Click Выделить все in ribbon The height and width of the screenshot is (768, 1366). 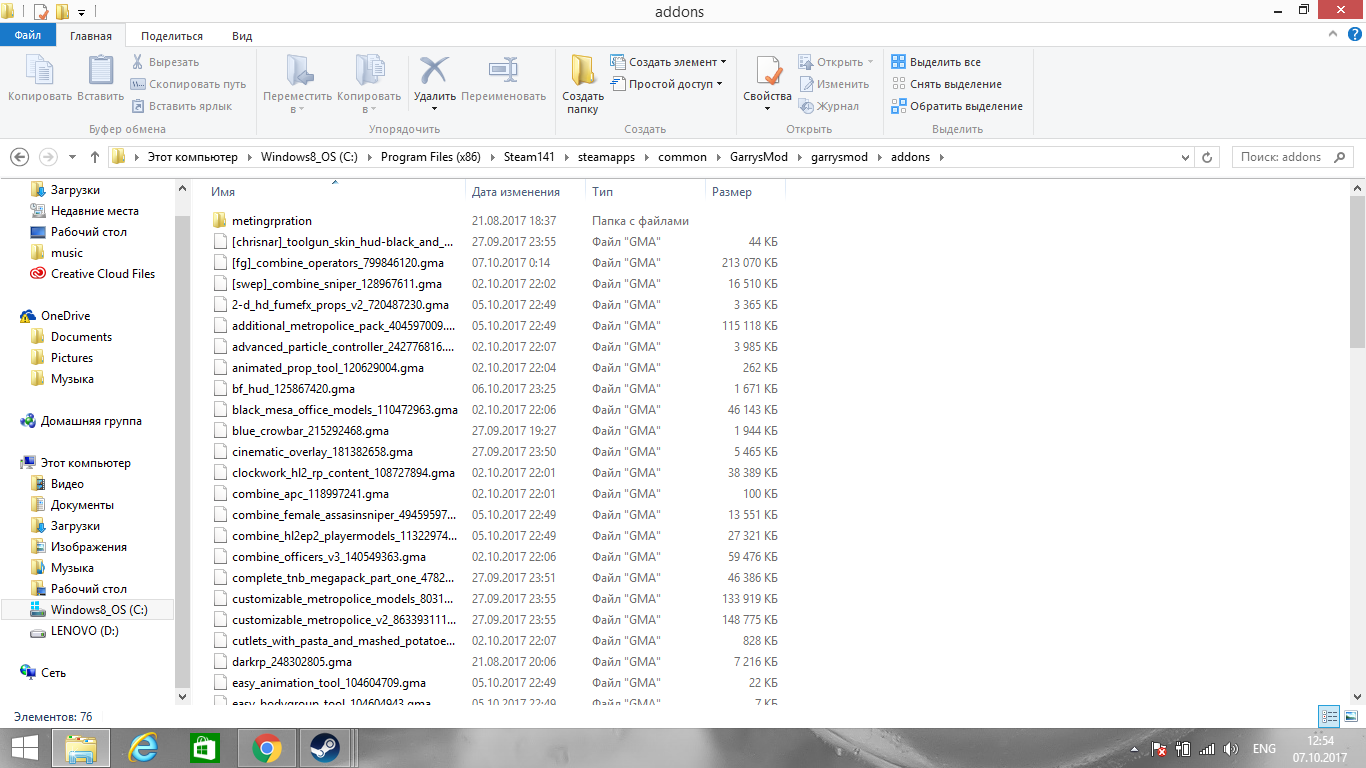[x=936, y=62]
